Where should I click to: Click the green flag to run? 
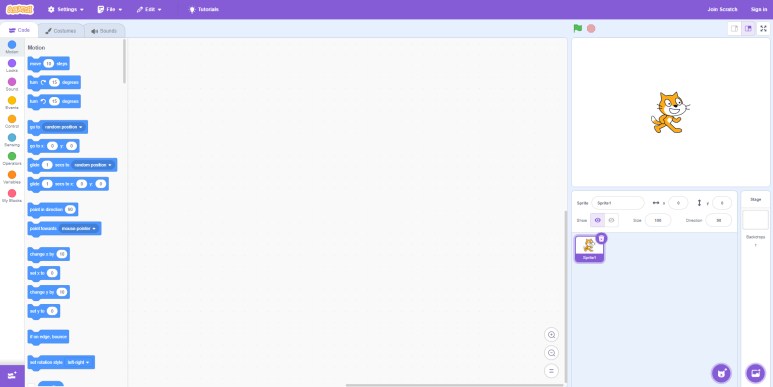578,29
